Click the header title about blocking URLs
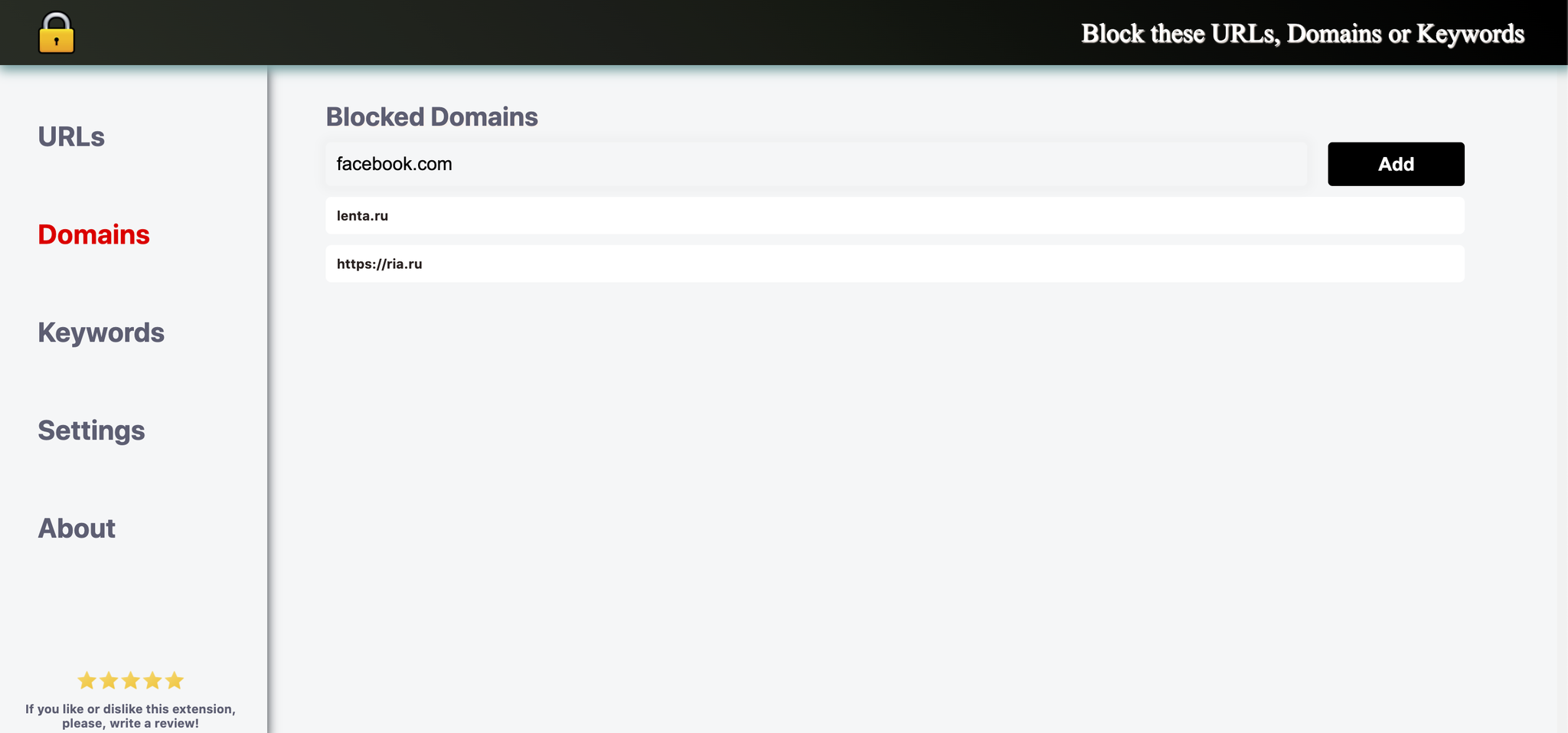This screenshot has height=733, width=1568. 1302,34
